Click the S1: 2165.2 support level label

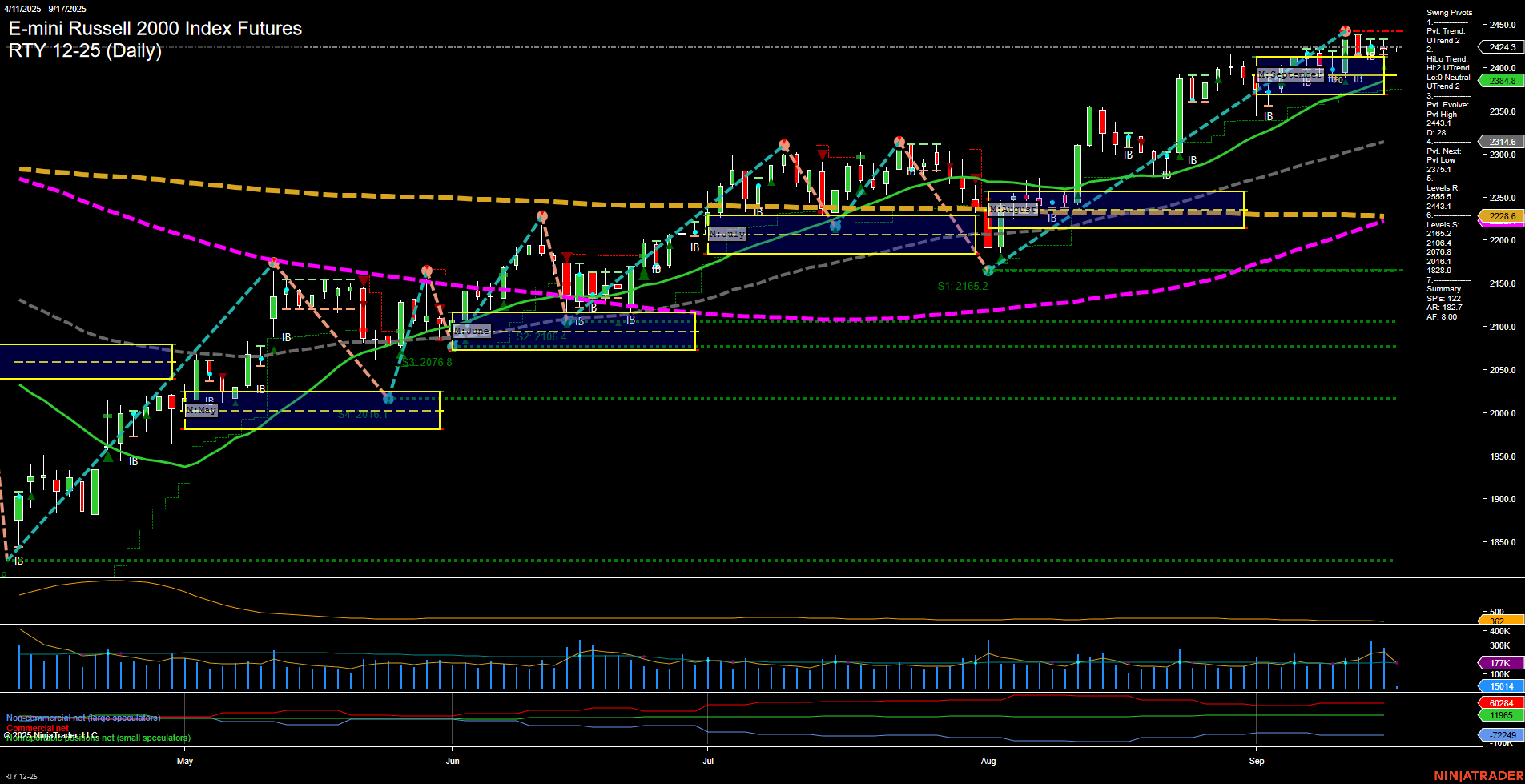point(962,286)
